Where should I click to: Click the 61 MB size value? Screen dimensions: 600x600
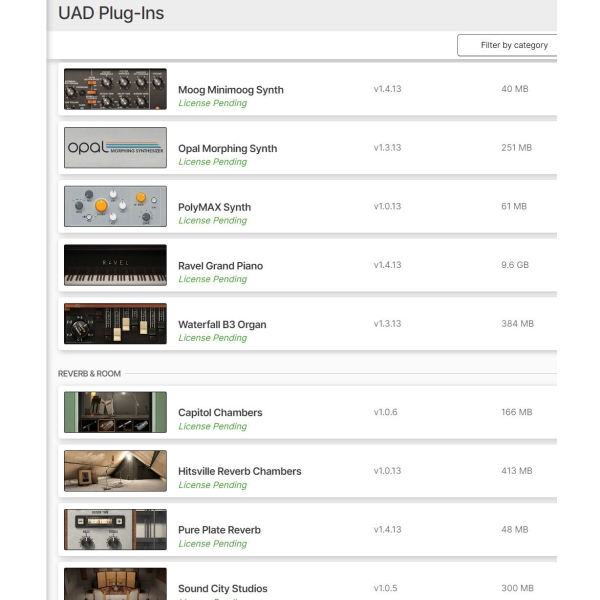click(514, 206)
